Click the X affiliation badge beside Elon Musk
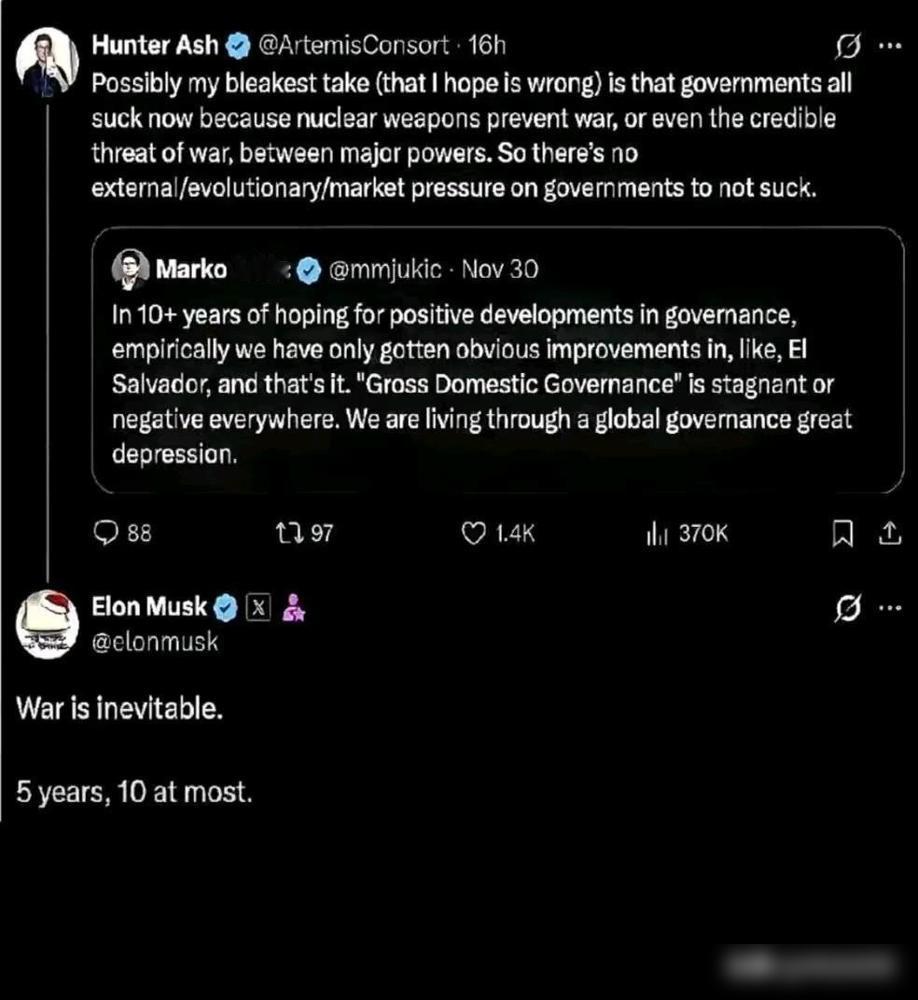The height and width of the screenshot is (1000, 918). [x=258, y=607]
